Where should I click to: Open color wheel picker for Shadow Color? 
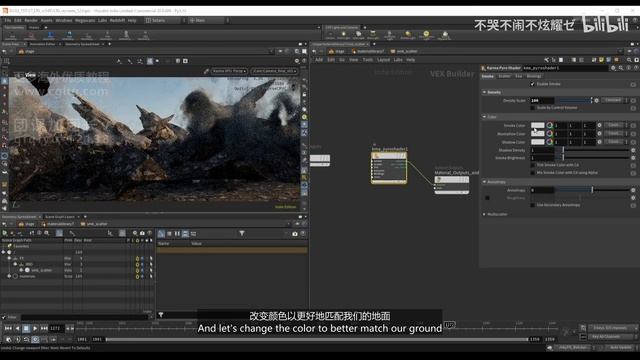point(549,142)
